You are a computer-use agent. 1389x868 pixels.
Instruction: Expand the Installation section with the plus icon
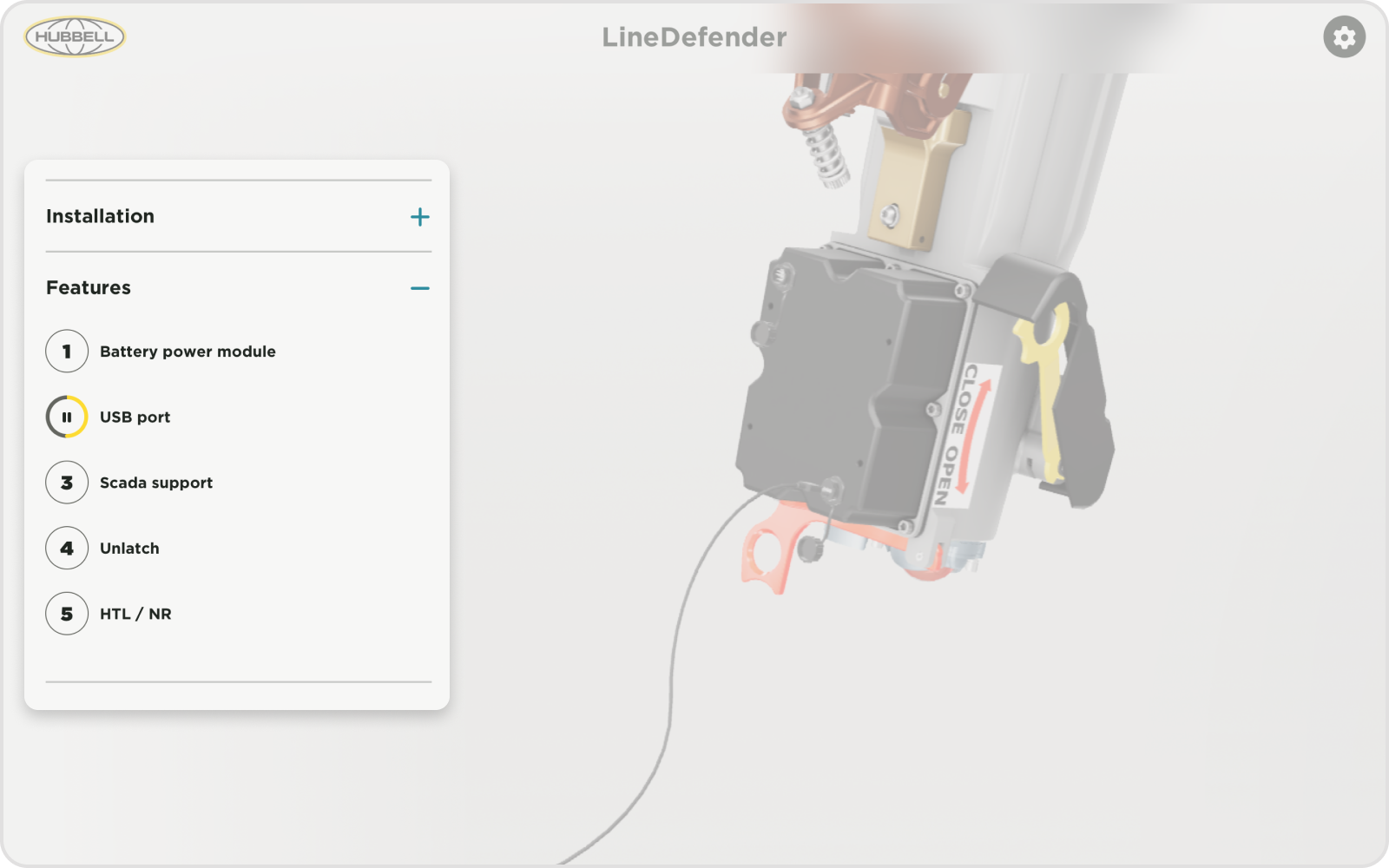(420, 217)
